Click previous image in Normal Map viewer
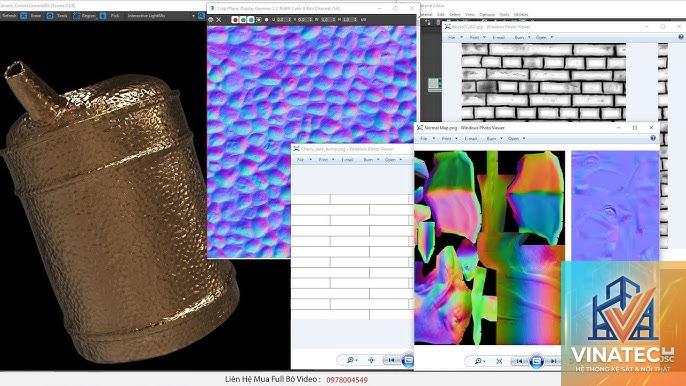This screenshot has width=686, height=386. point(519,361)
